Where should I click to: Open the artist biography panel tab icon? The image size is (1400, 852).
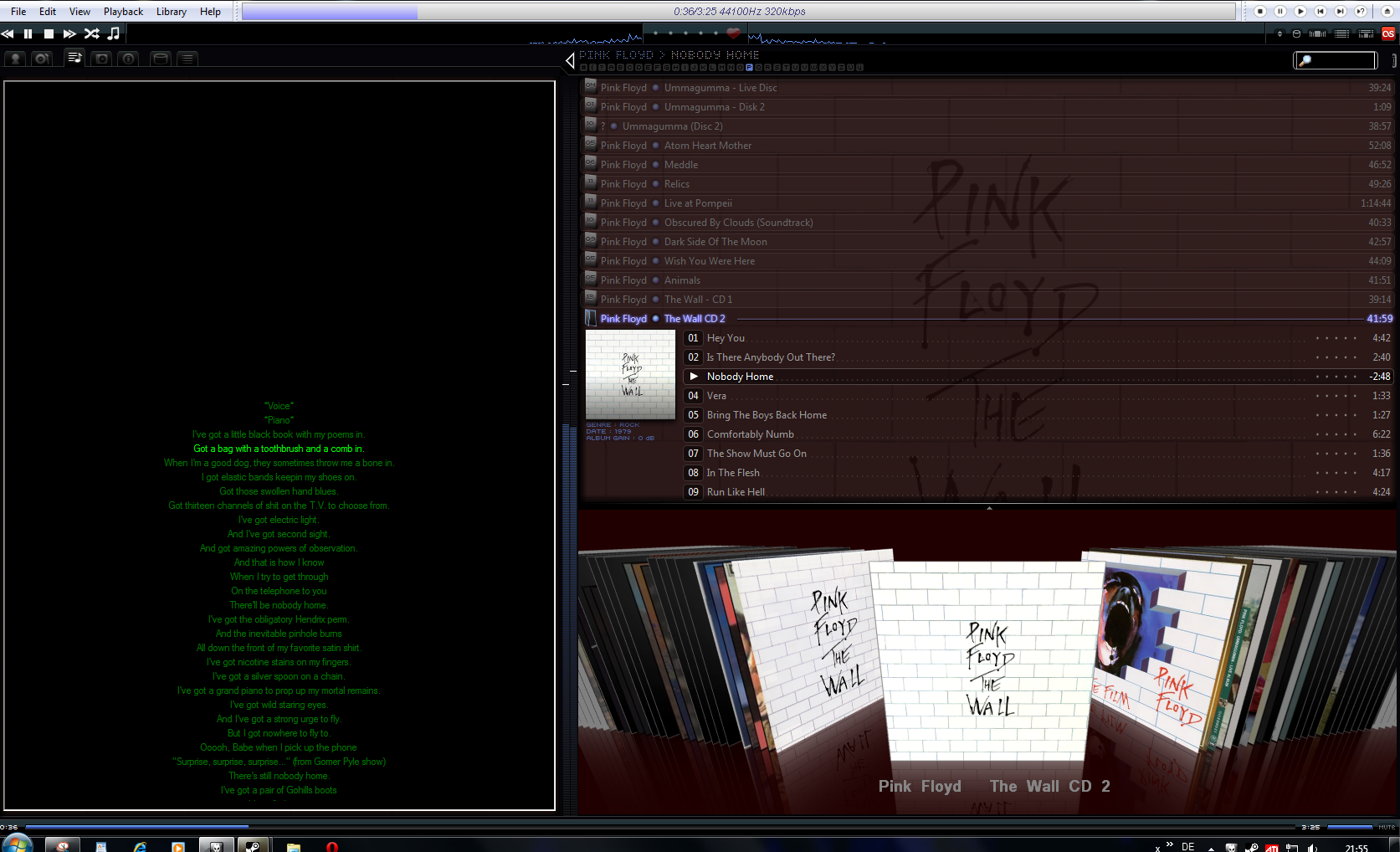(x=15, y=59)
